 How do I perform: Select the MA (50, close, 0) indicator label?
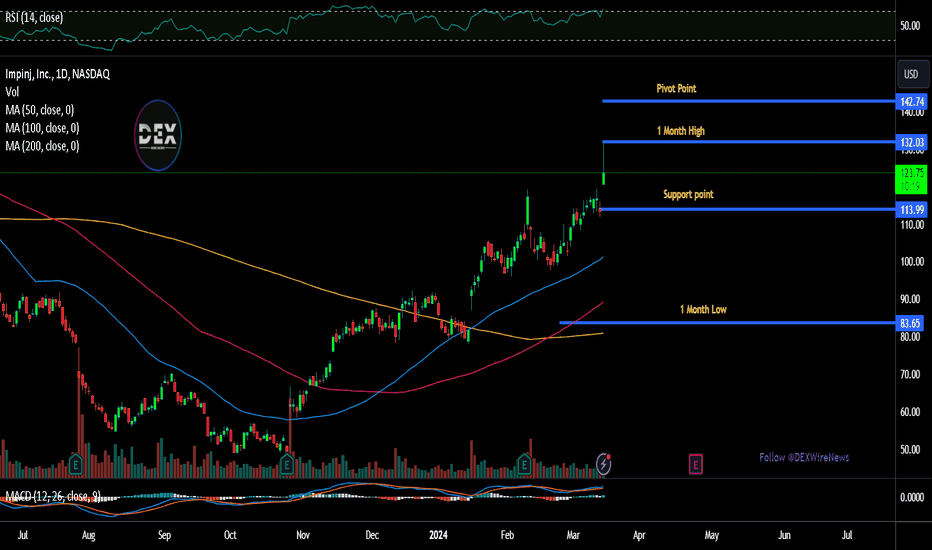pyautogui.click(x=40, y=110)
